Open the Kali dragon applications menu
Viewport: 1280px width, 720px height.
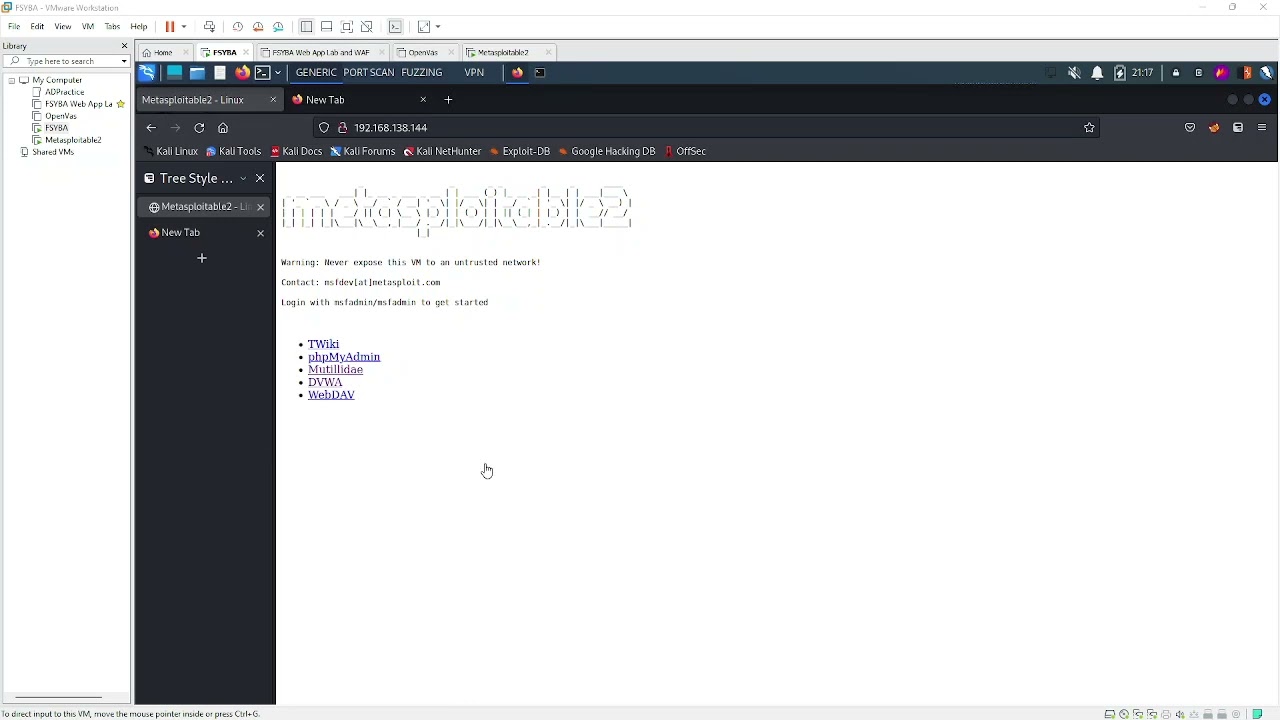click(x=147, y=72)
